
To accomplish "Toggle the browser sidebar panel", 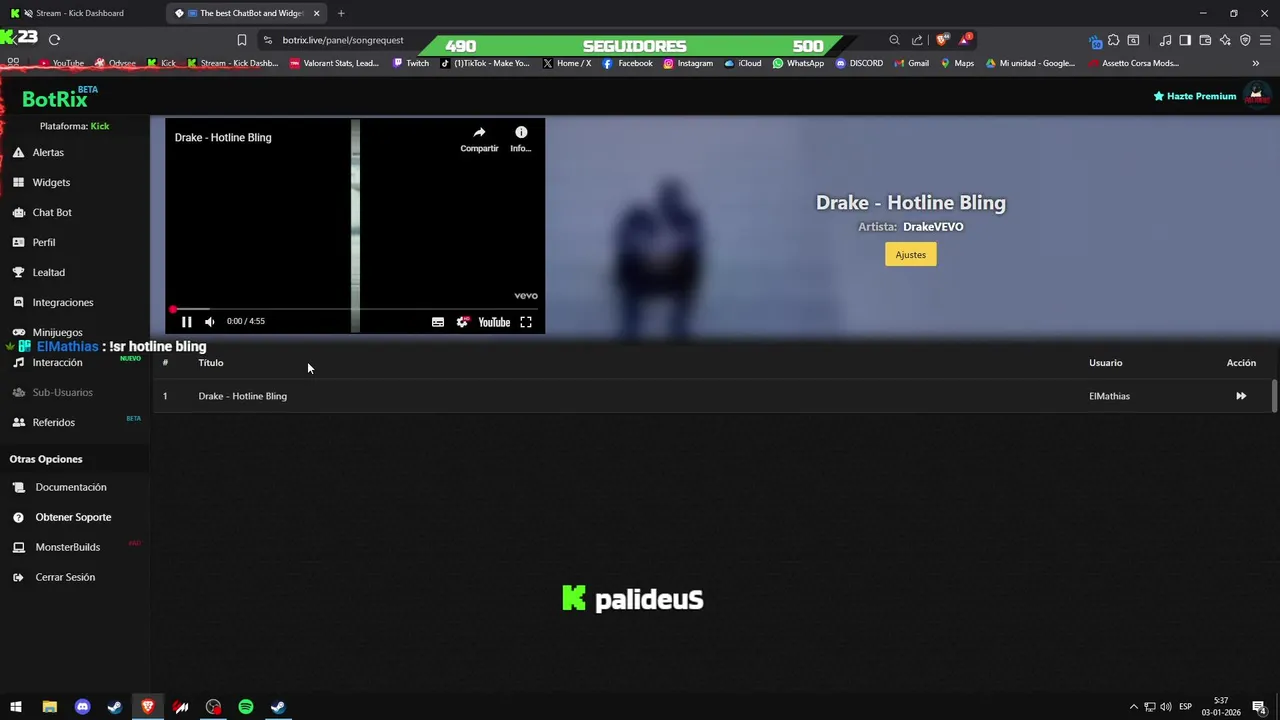I will tap(1185, 40).
